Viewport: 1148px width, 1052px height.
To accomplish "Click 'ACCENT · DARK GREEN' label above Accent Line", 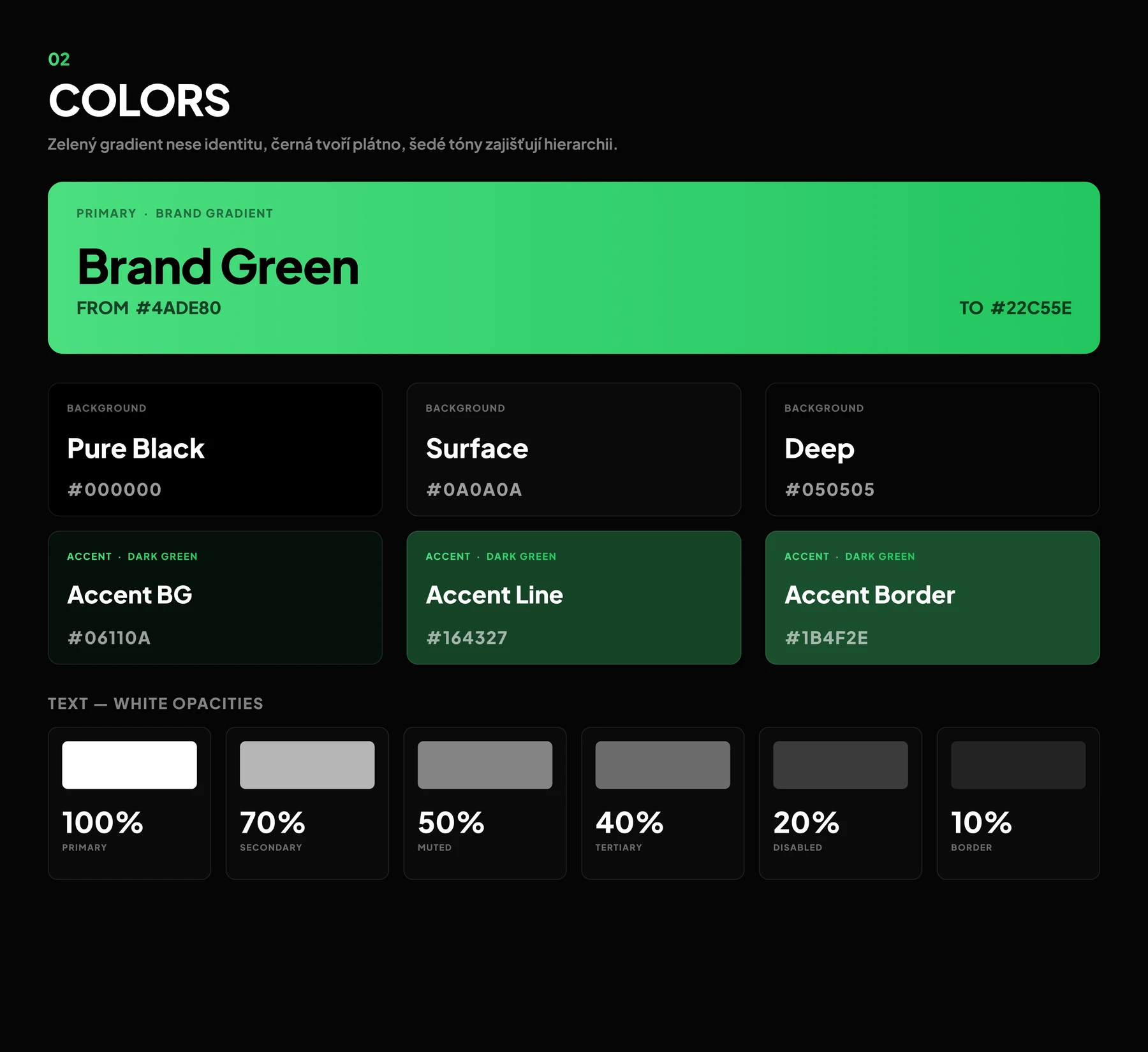I will [x=491, y=557].
